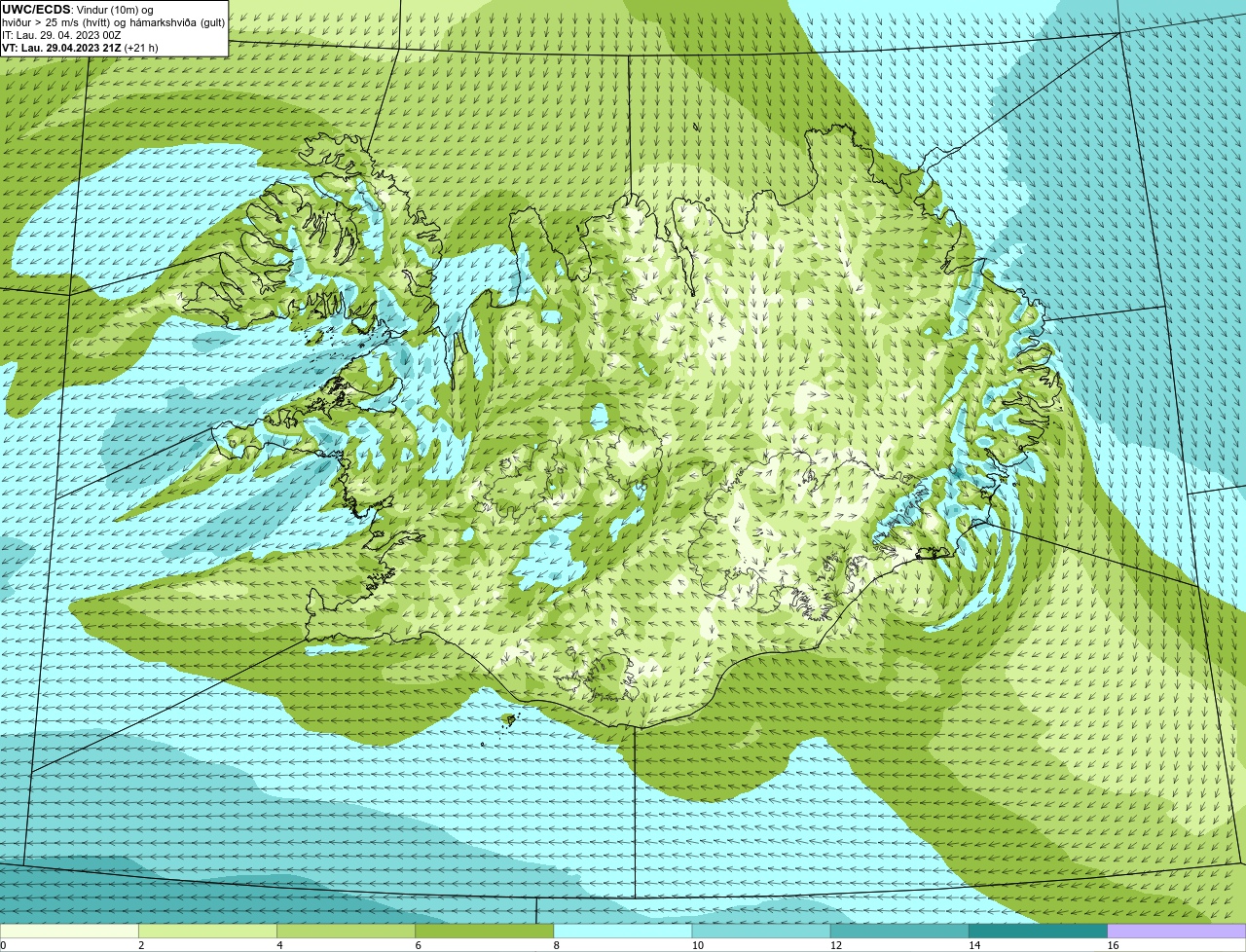
Task: Click the "6" colorbar label
Action: tap(418, 945)
